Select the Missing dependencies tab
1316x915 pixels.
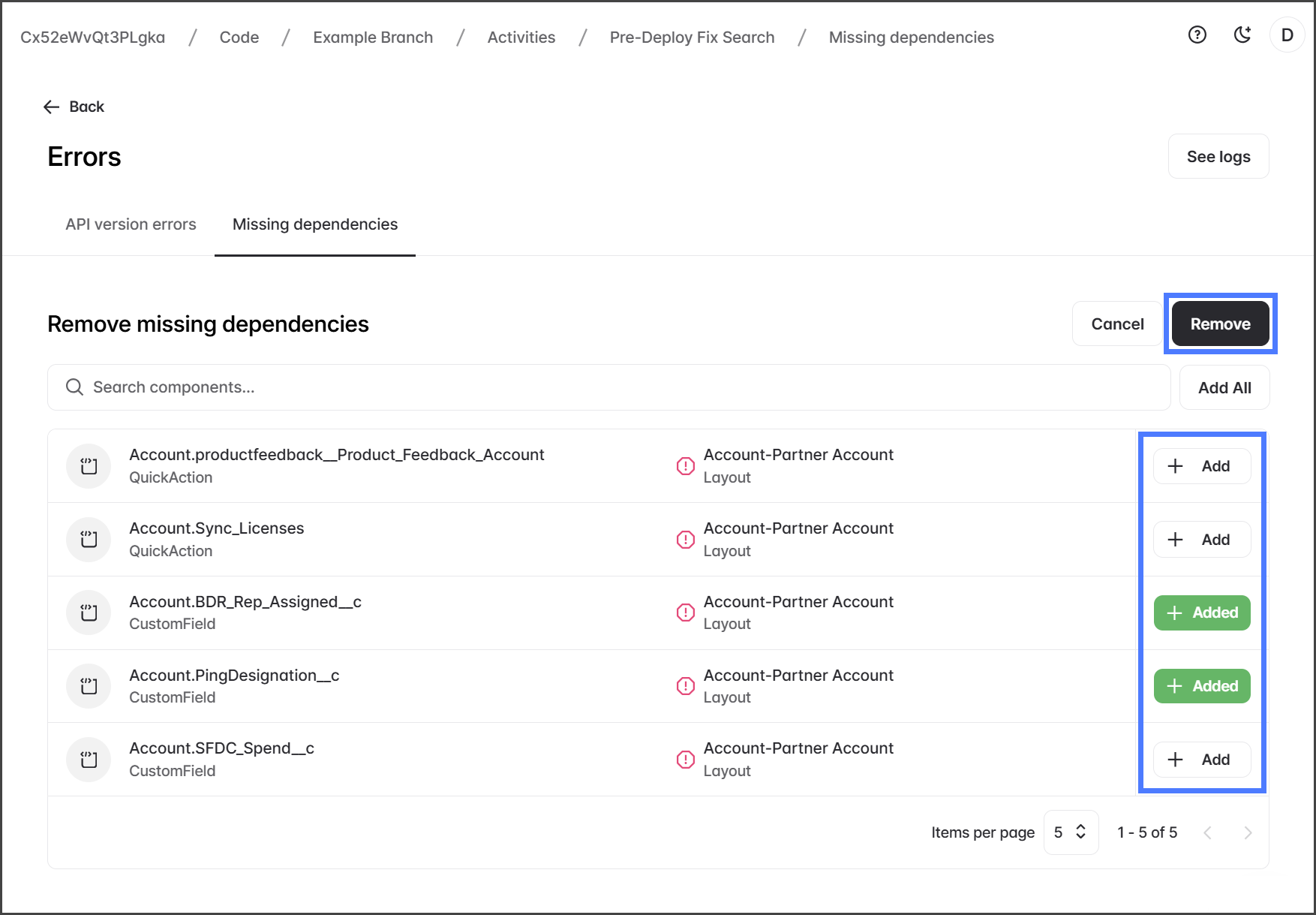tap(315, 224)
